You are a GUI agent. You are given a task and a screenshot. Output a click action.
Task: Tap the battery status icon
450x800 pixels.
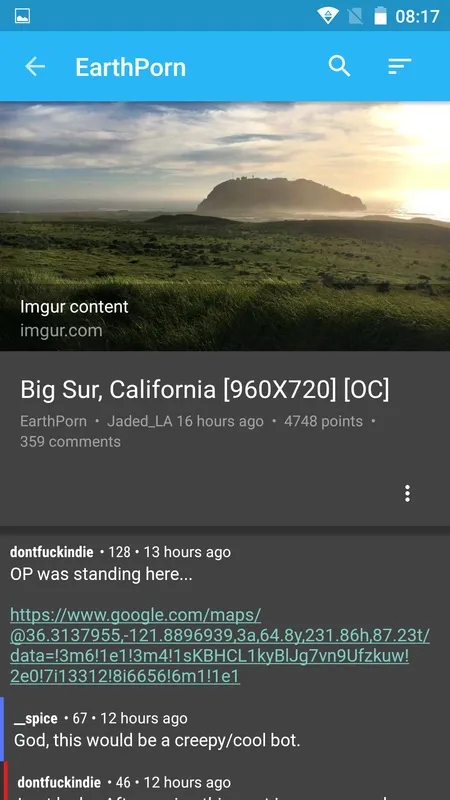click(x=381, y=16)
